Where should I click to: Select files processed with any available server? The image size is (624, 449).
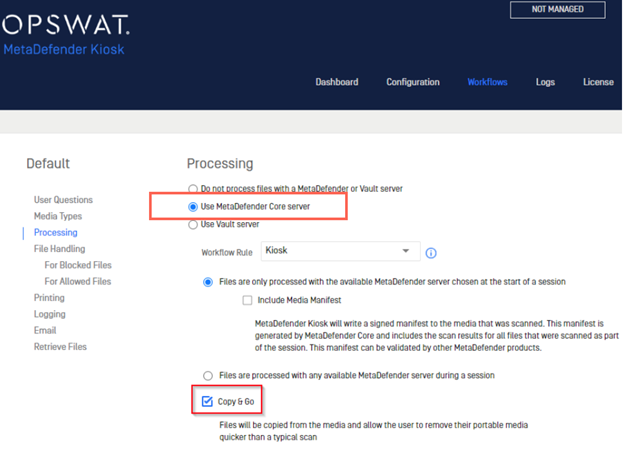208,375
